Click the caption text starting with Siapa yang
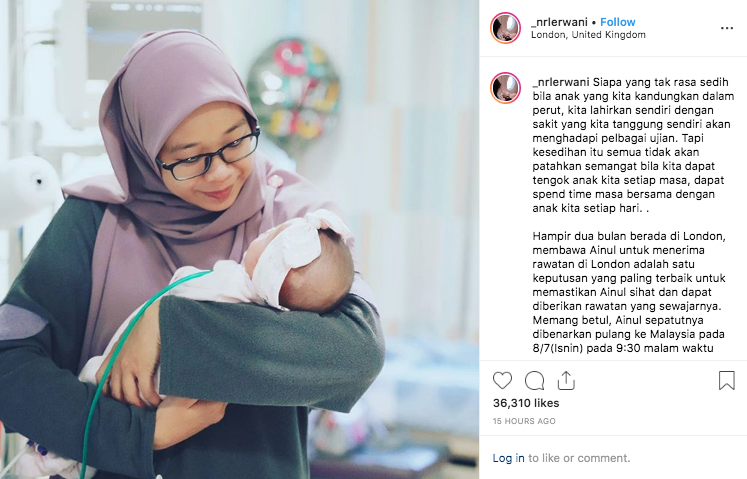 pyautogui.click(x=633, y=145)
